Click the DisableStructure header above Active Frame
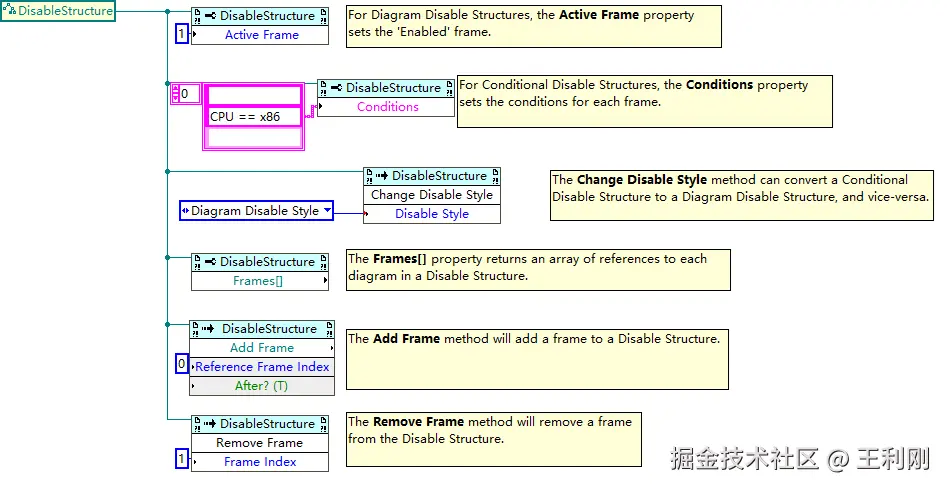This screenshot has width=947, height=489. click(260, 16)
